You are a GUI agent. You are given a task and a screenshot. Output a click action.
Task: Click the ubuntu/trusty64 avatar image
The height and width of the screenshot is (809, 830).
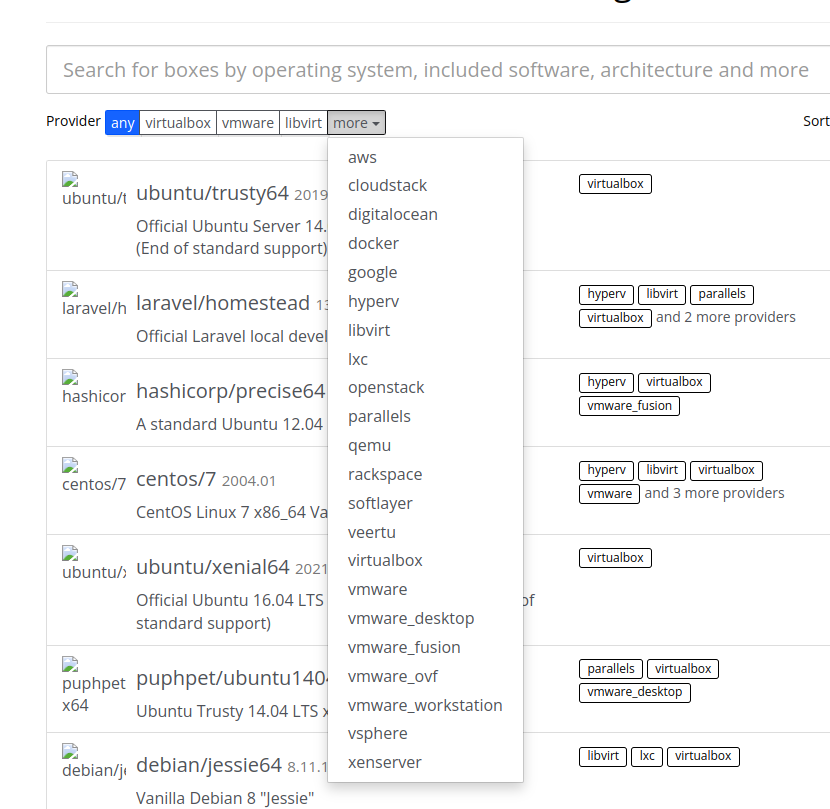click(x=94, y=189)
